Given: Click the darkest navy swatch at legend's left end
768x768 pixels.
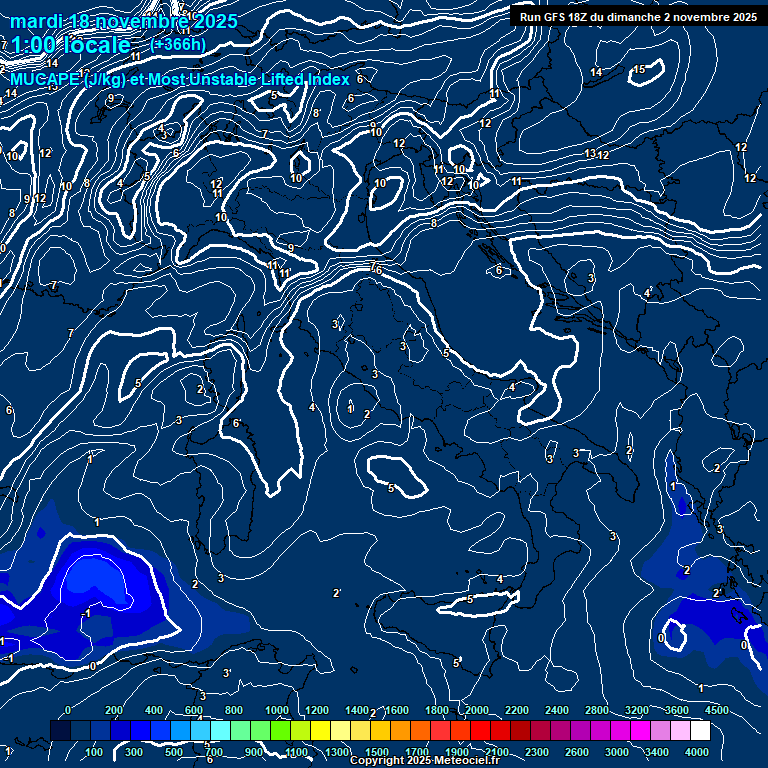Looking at the screenshot, I should click(60, 732).
